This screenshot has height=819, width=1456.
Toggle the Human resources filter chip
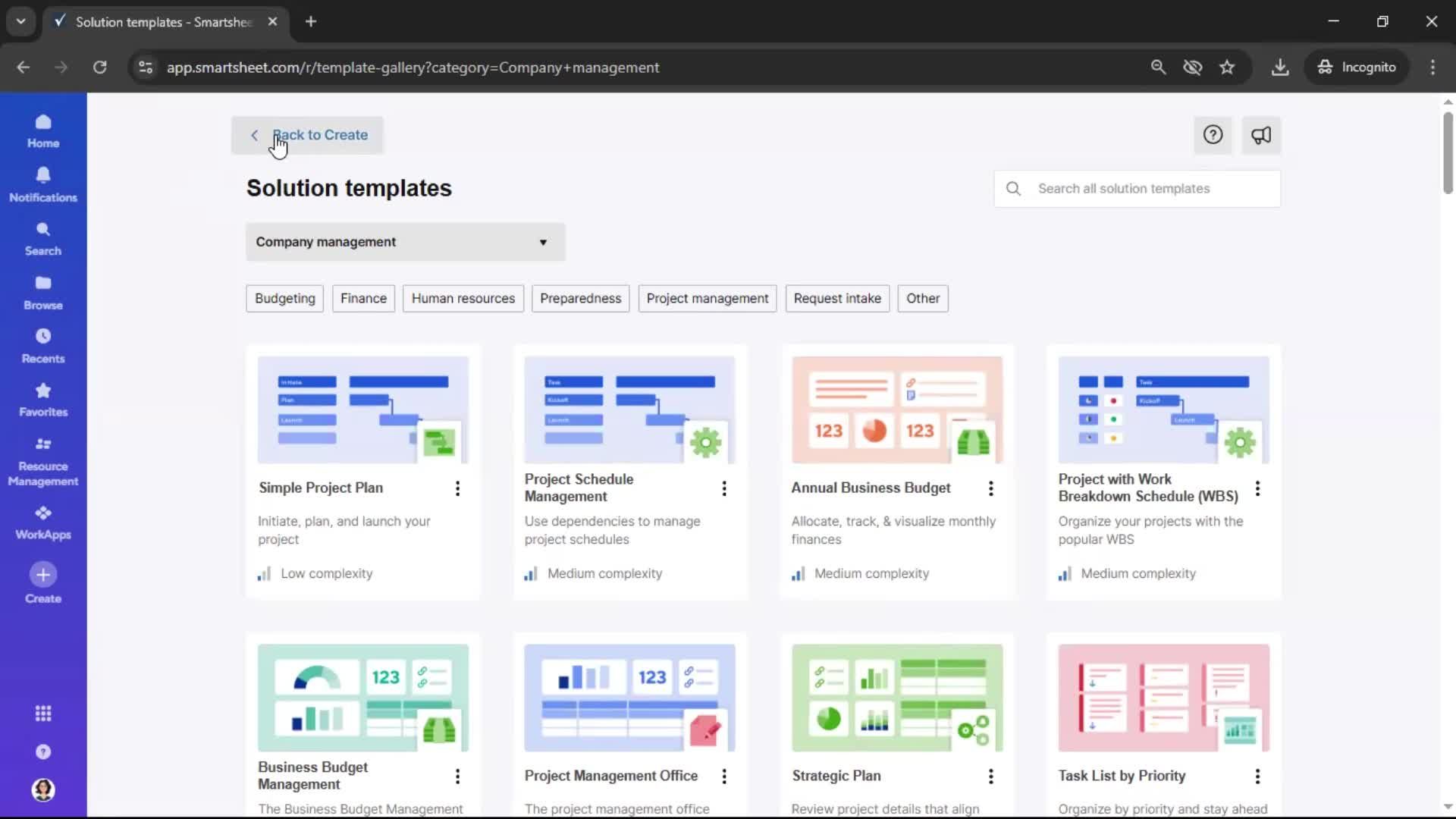[463, 298]
